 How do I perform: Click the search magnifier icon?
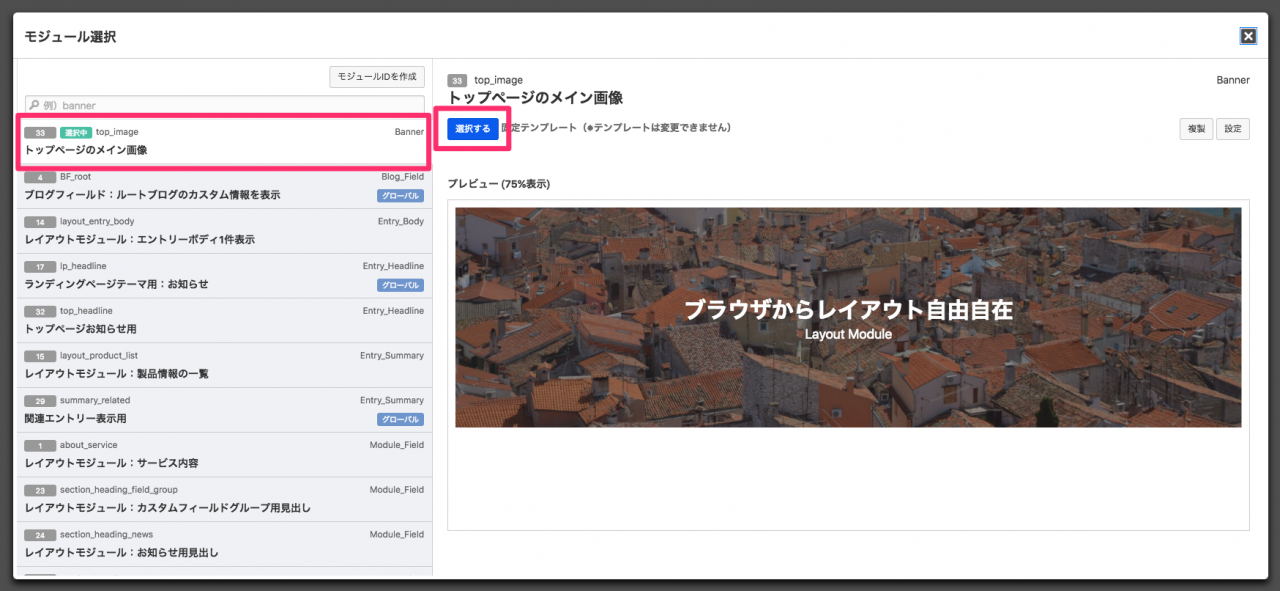click(34, 105)
